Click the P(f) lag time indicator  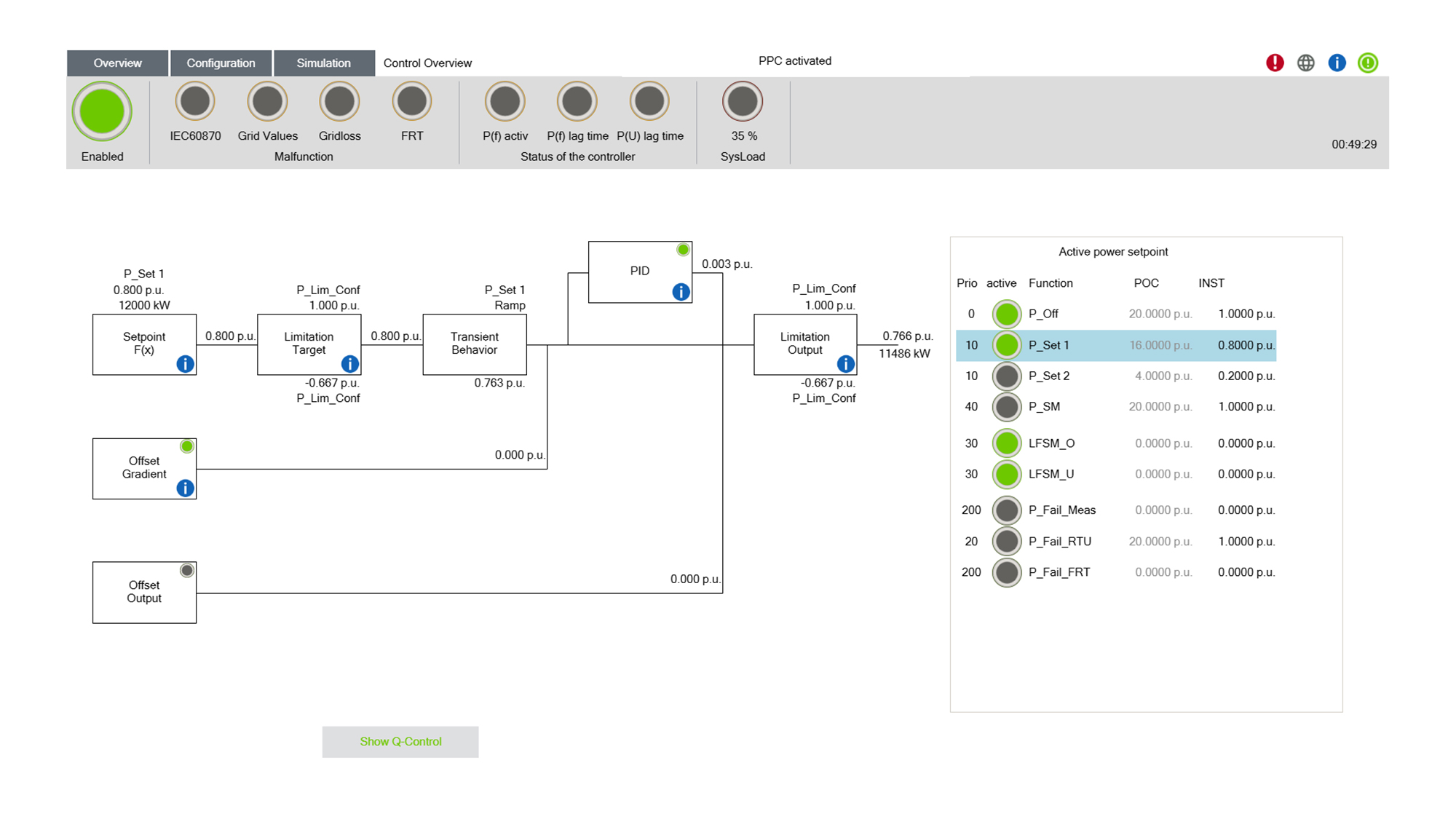[577, 101]
